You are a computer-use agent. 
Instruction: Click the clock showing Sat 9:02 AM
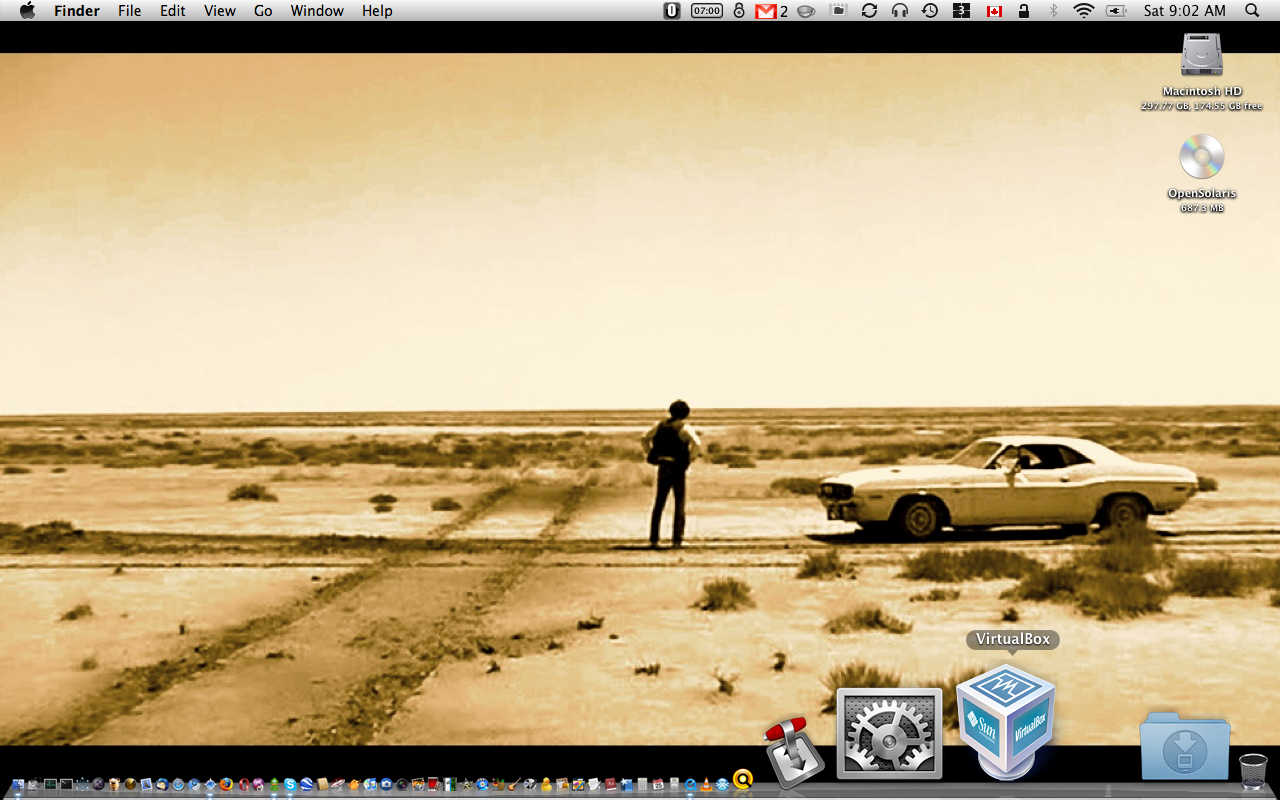(x=1185, y=10)
